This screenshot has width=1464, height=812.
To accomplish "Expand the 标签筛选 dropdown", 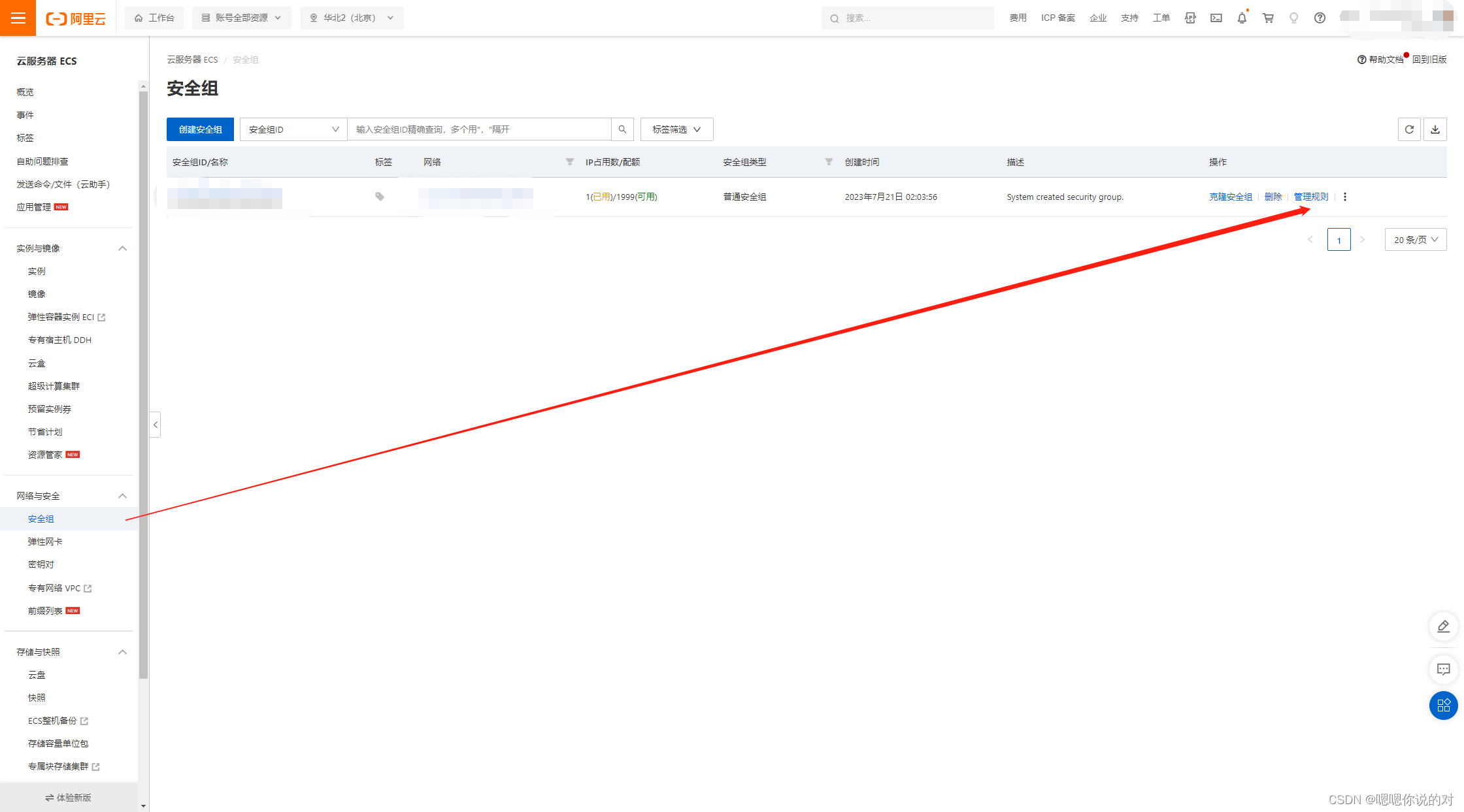I will 676,129.
